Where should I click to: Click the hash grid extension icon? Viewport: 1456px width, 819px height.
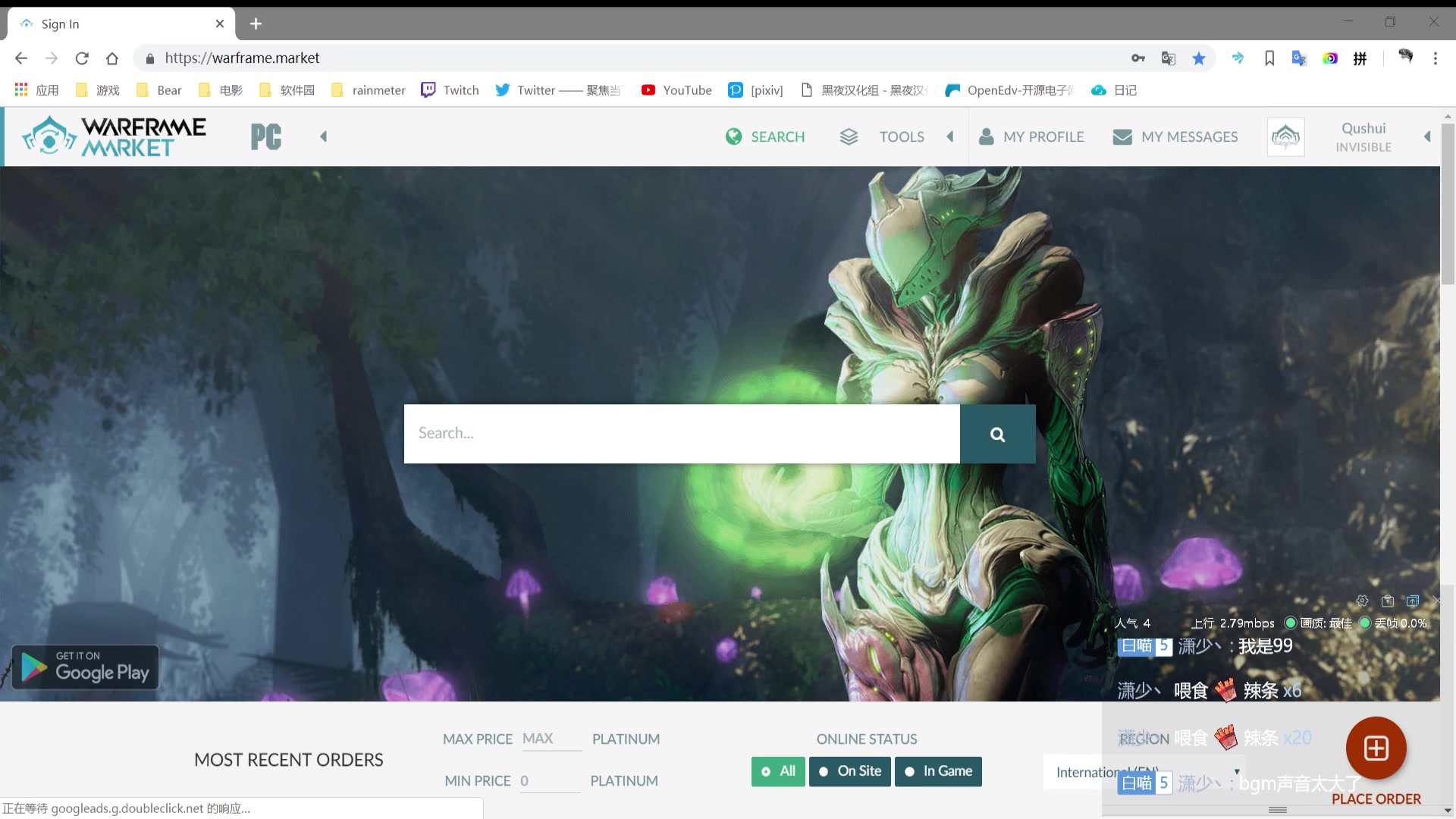point(1360,58)
